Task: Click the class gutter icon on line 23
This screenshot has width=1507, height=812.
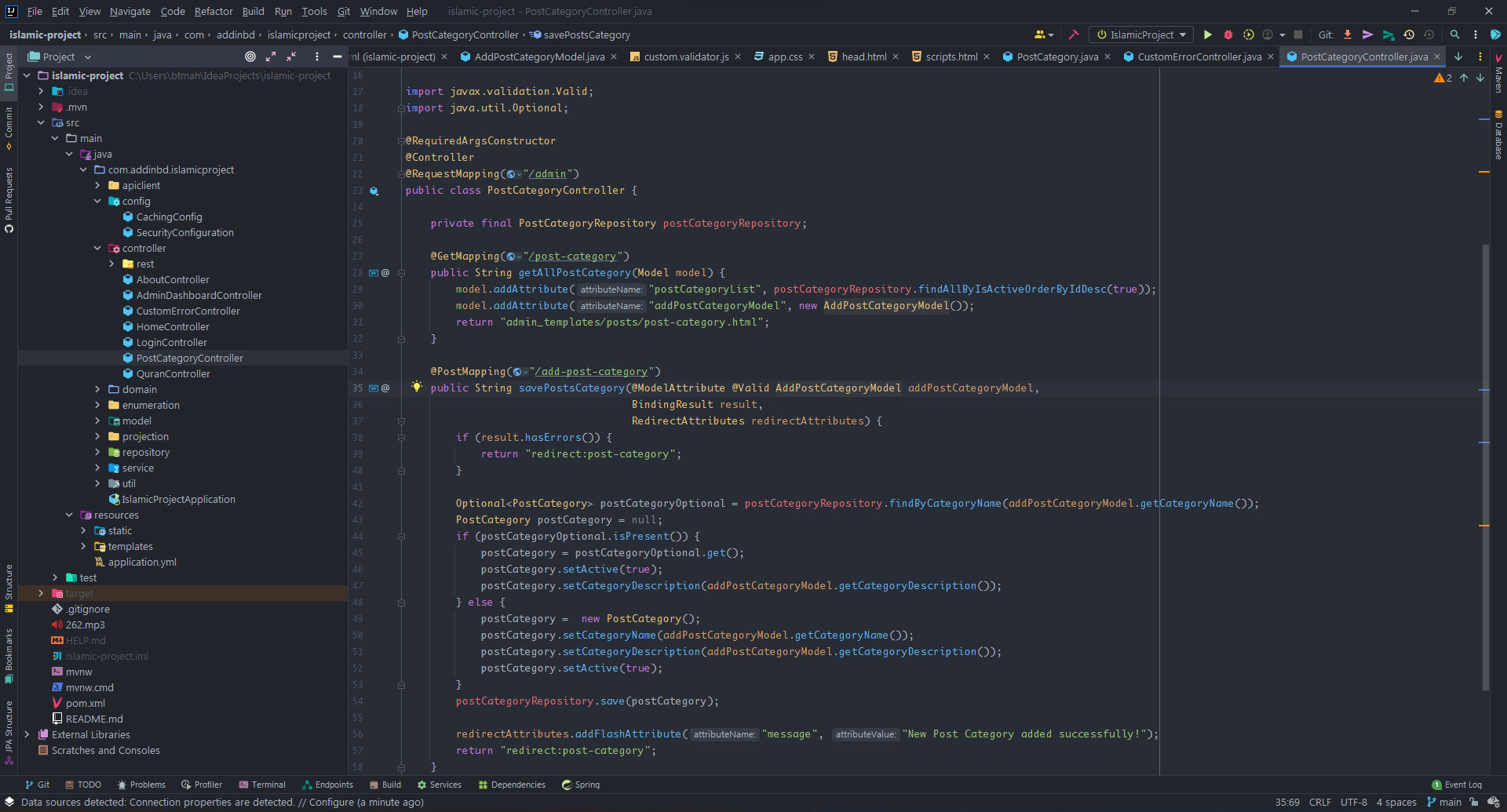Action: click(x=374, y=191)
